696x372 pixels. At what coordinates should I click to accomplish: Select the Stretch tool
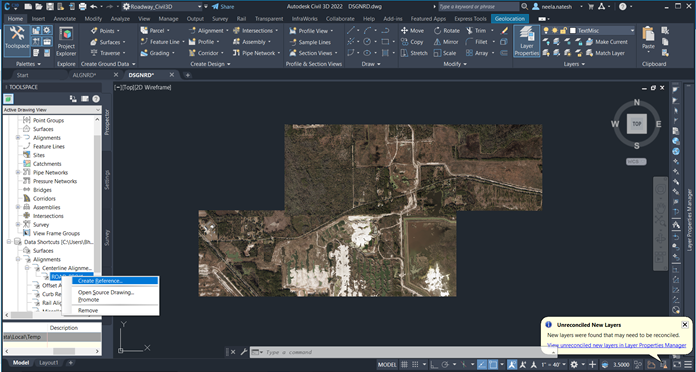click(x=414, y=53)
